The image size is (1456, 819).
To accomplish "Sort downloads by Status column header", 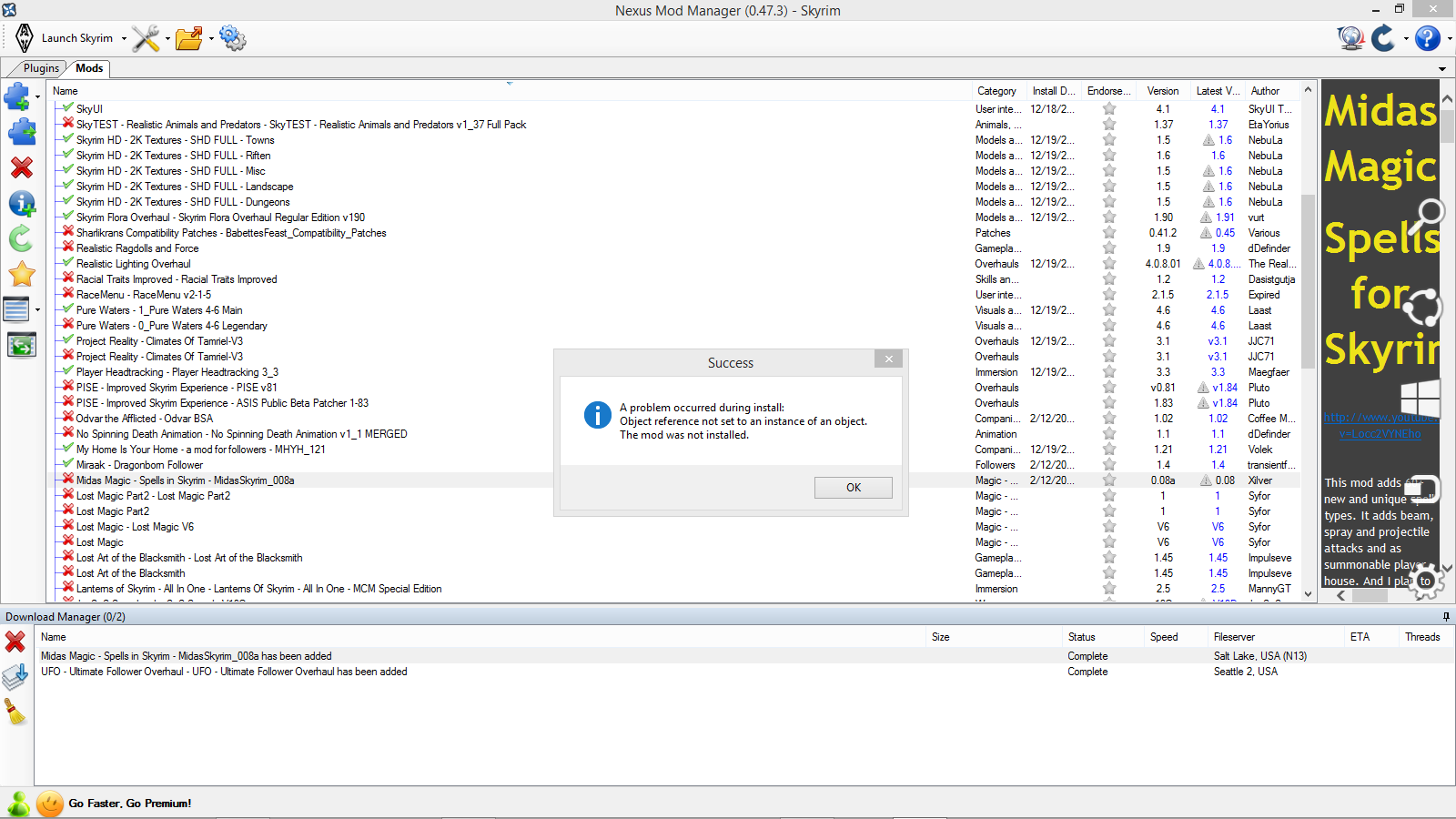I will click(1102, 637).
